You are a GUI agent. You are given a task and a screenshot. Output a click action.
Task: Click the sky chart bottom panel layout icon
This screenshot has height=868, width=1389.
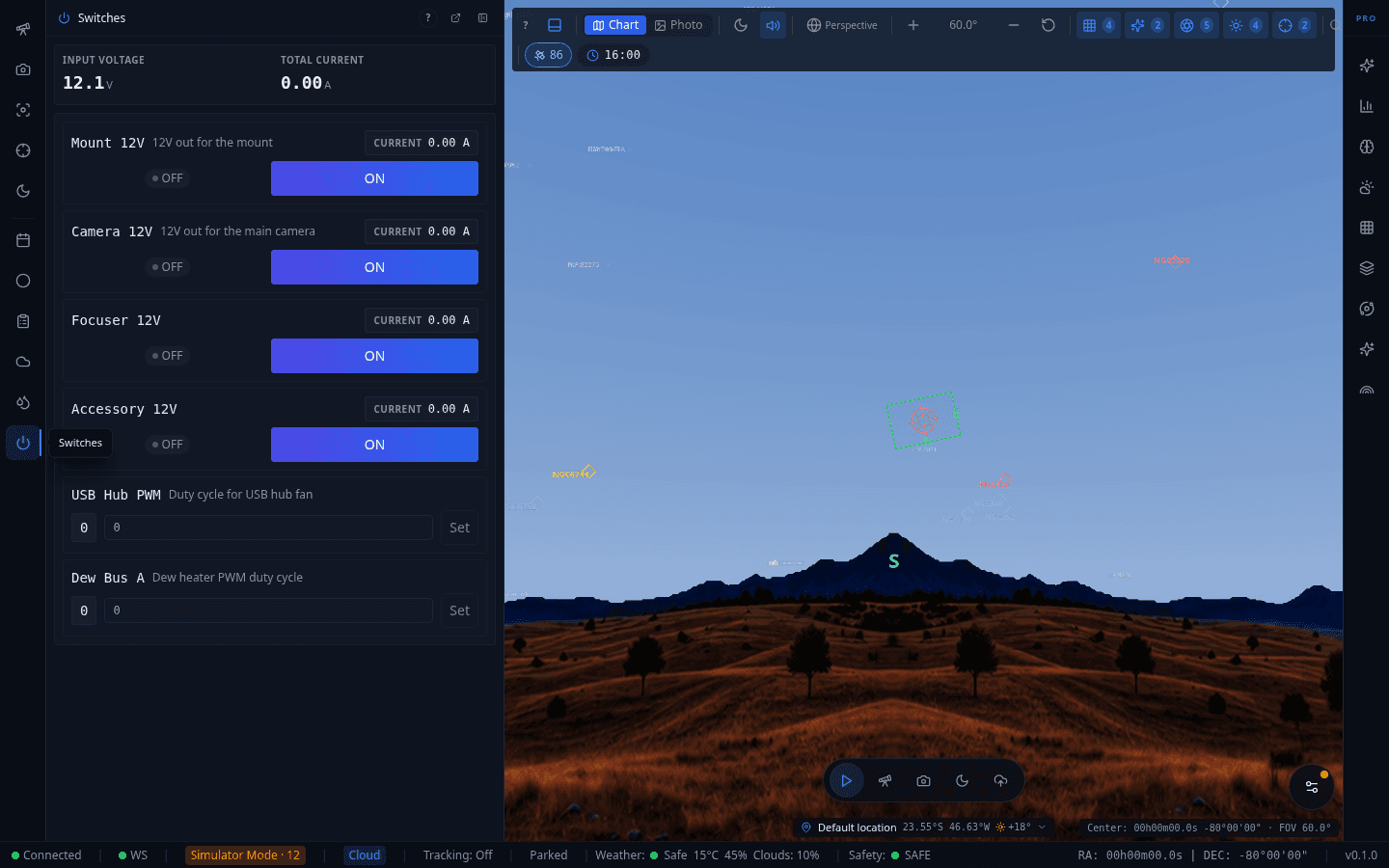click(x=555, y=25)
